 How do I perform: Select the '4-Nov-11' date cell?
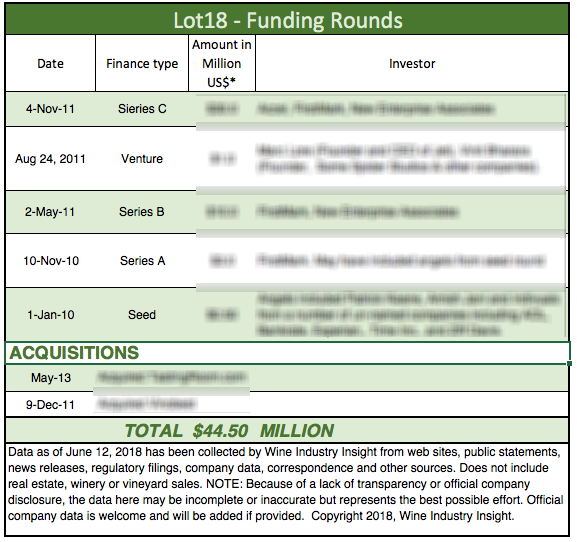click(x=50, y=109)
